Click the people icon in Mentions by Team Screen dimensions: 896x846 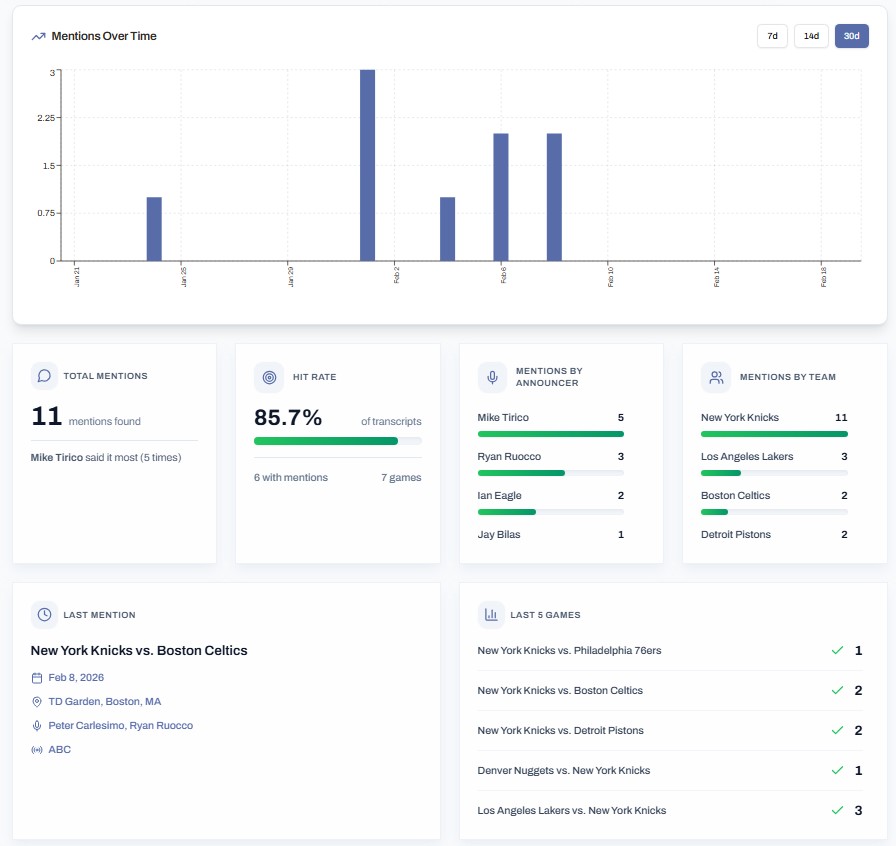716,377
